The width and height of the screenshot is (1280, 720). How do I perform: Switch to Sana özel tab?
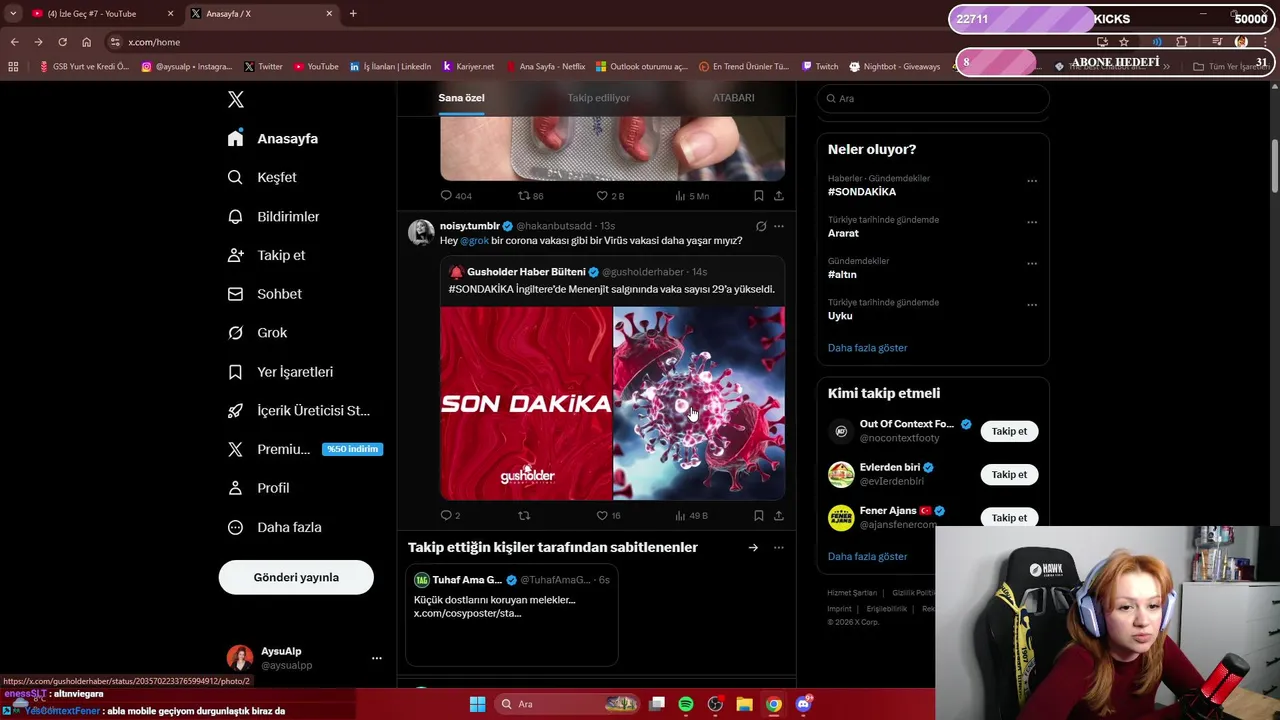[461, 98]
